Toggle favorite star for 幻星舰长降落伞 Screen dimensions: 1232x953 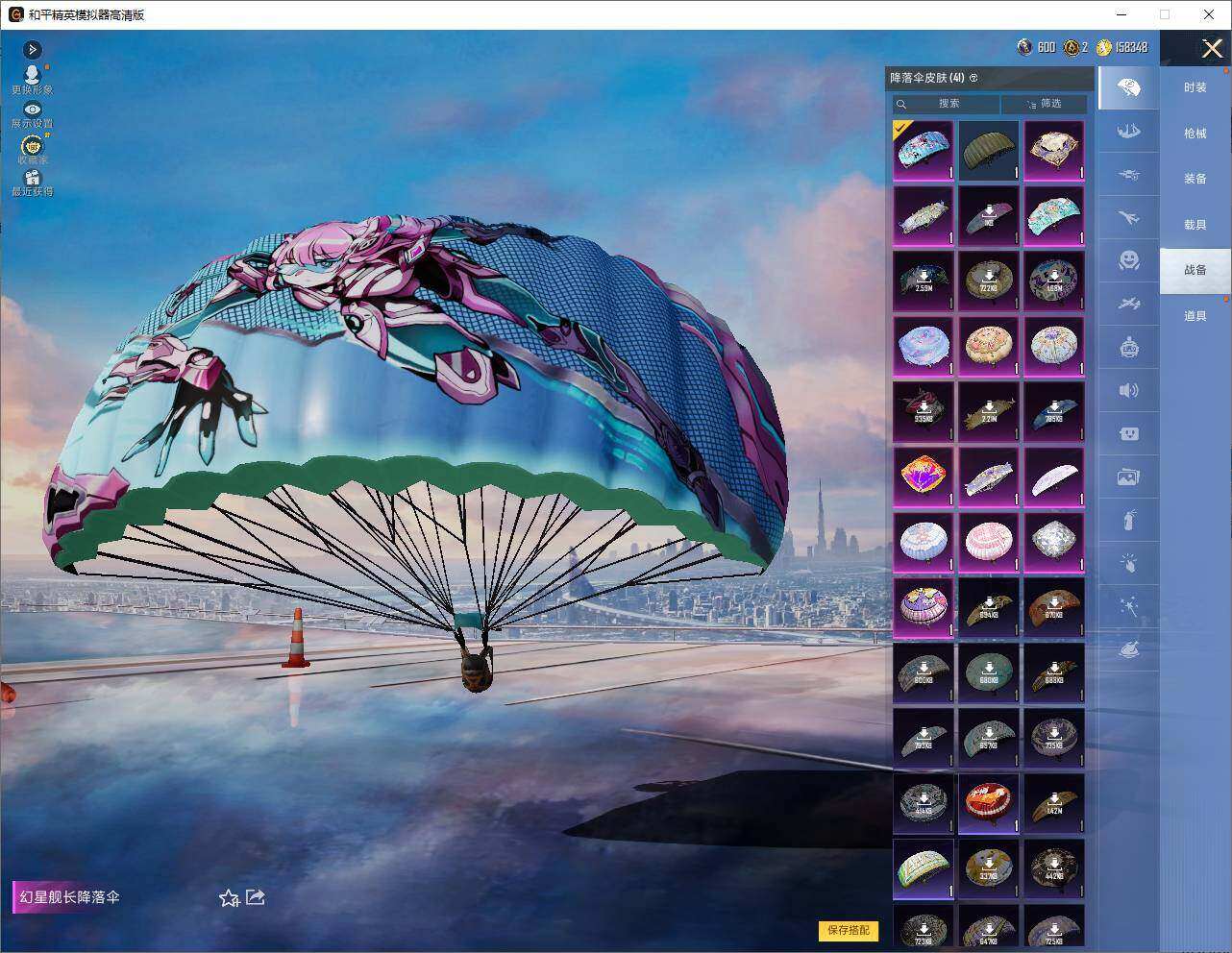click(229, 898)
